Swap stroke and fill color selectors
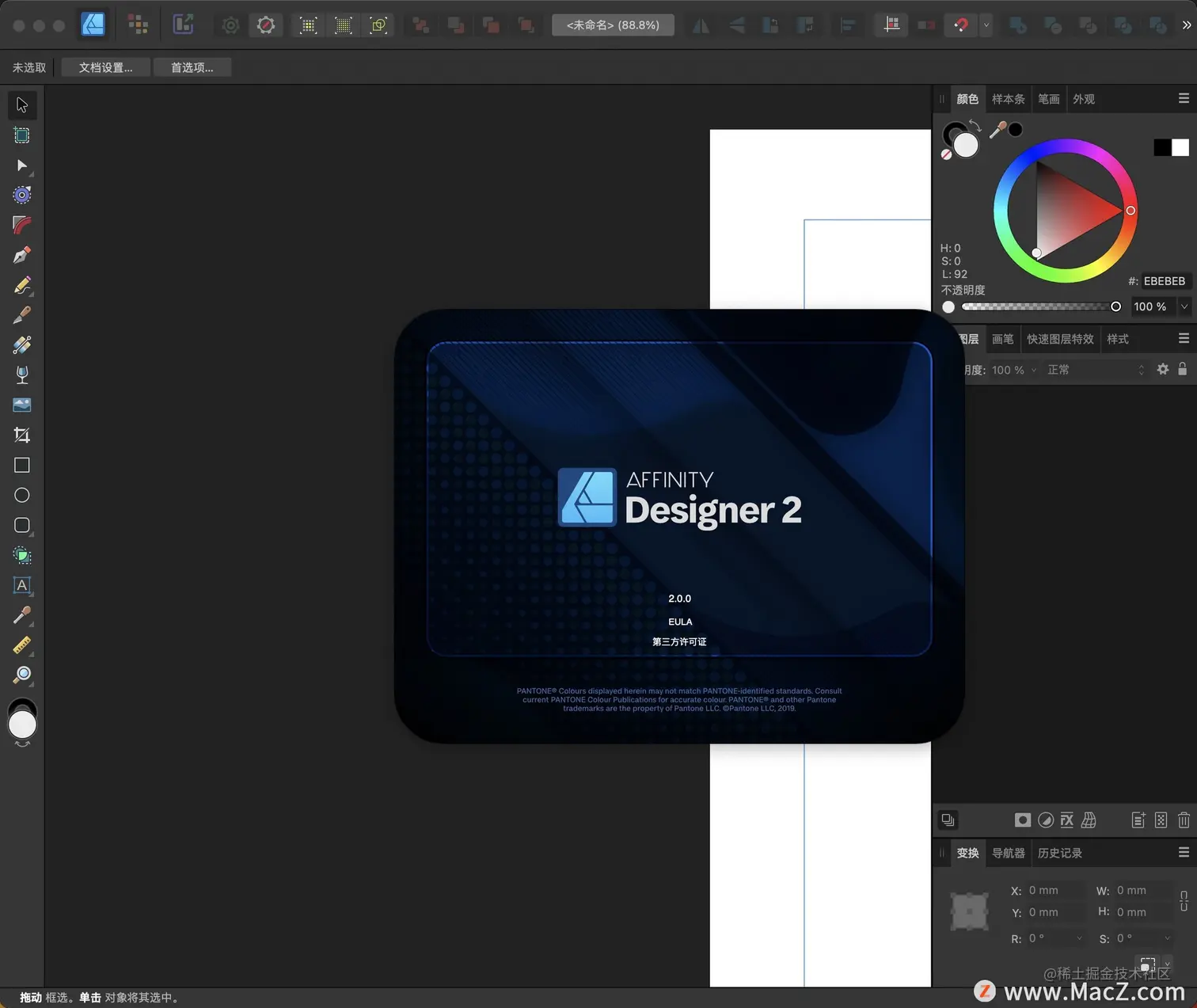The width and height of the screenshot is (1197, 1008). [x=975, y=126]
